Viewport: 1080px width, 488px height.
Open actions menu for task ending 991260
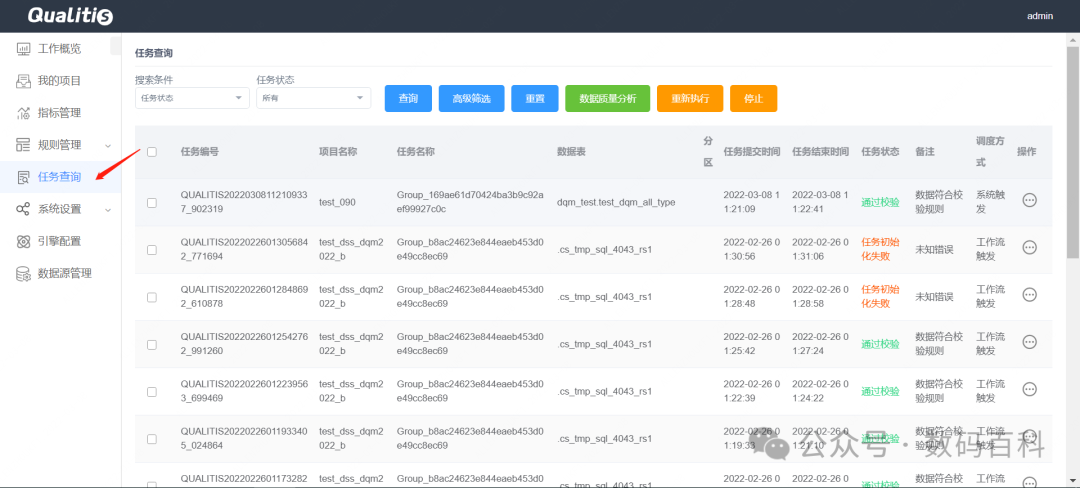click(1030, 342)
